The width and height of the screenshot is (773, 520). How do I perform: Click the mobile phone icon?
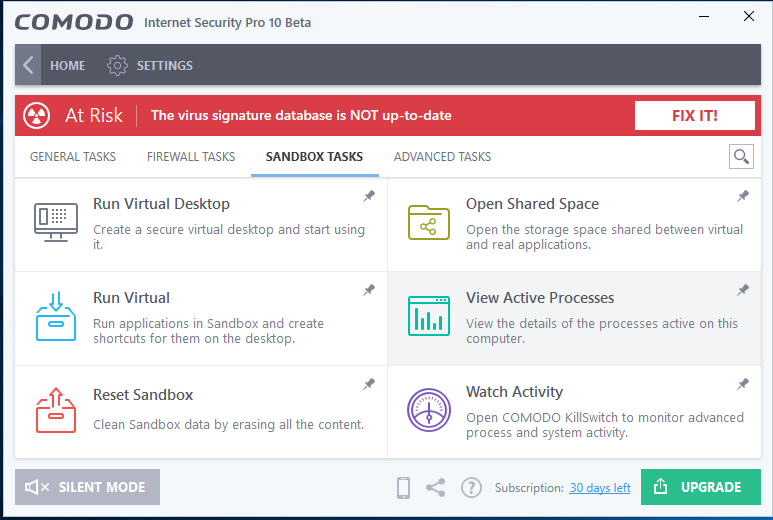click(404, 488)
